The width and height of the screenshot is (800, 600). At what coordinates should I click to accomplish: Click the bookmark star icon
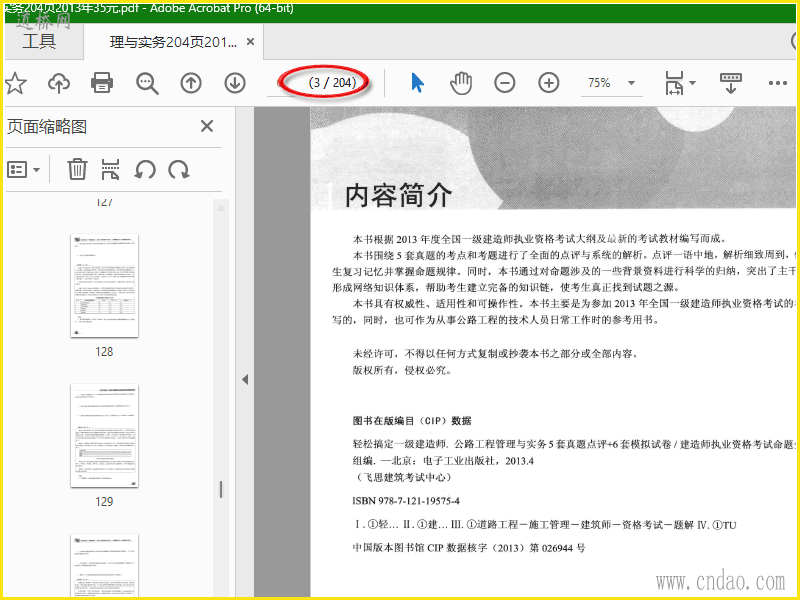click(15, 83)
